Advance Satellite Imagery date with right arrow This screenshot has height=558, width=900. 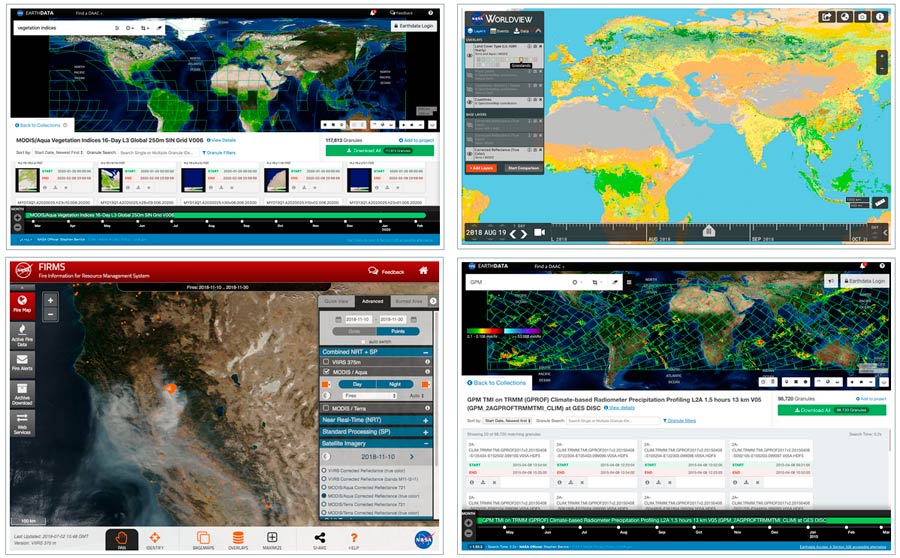[412, 456]
